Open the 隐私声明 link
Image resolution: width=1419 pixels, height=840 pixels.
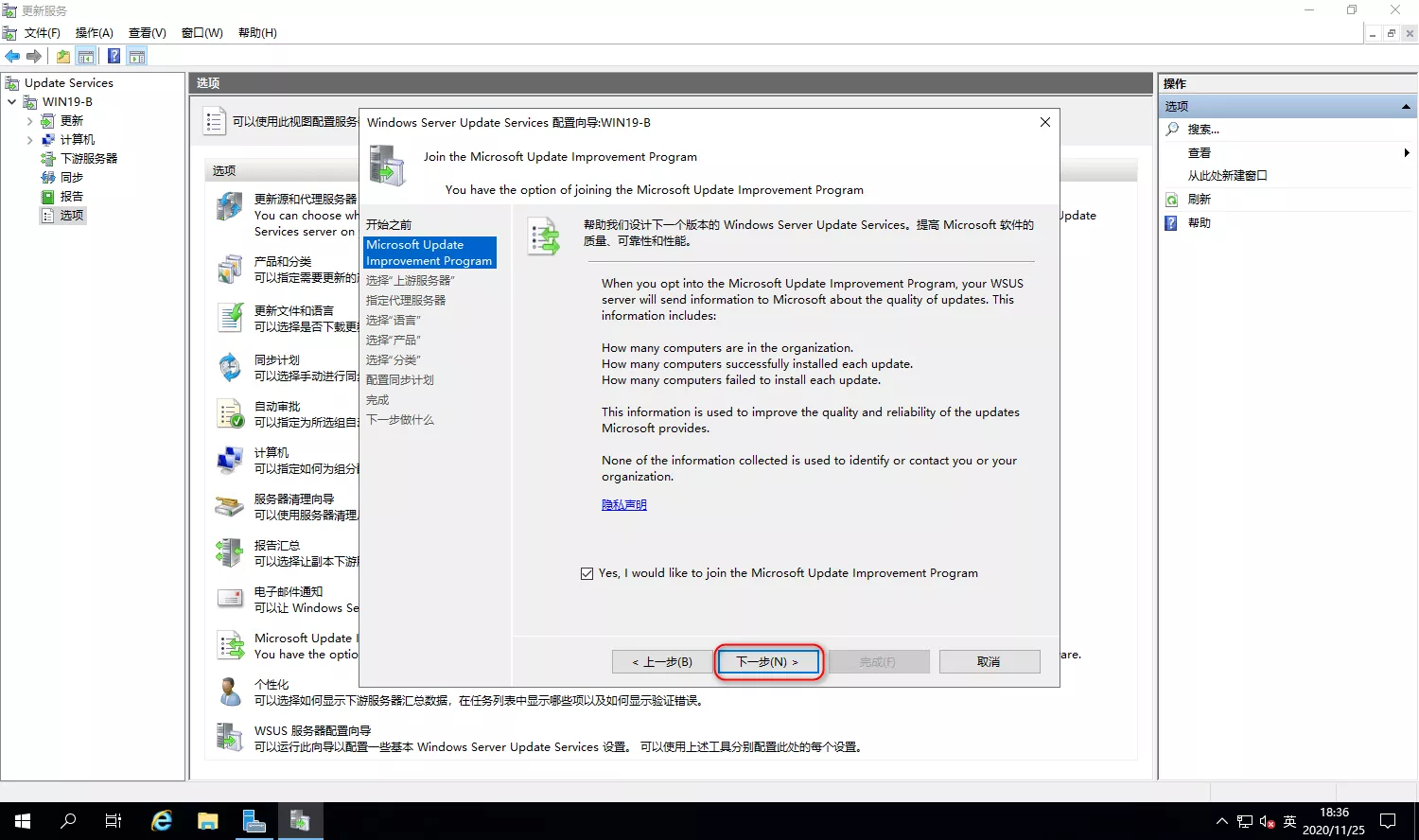[x=624, y=505]
